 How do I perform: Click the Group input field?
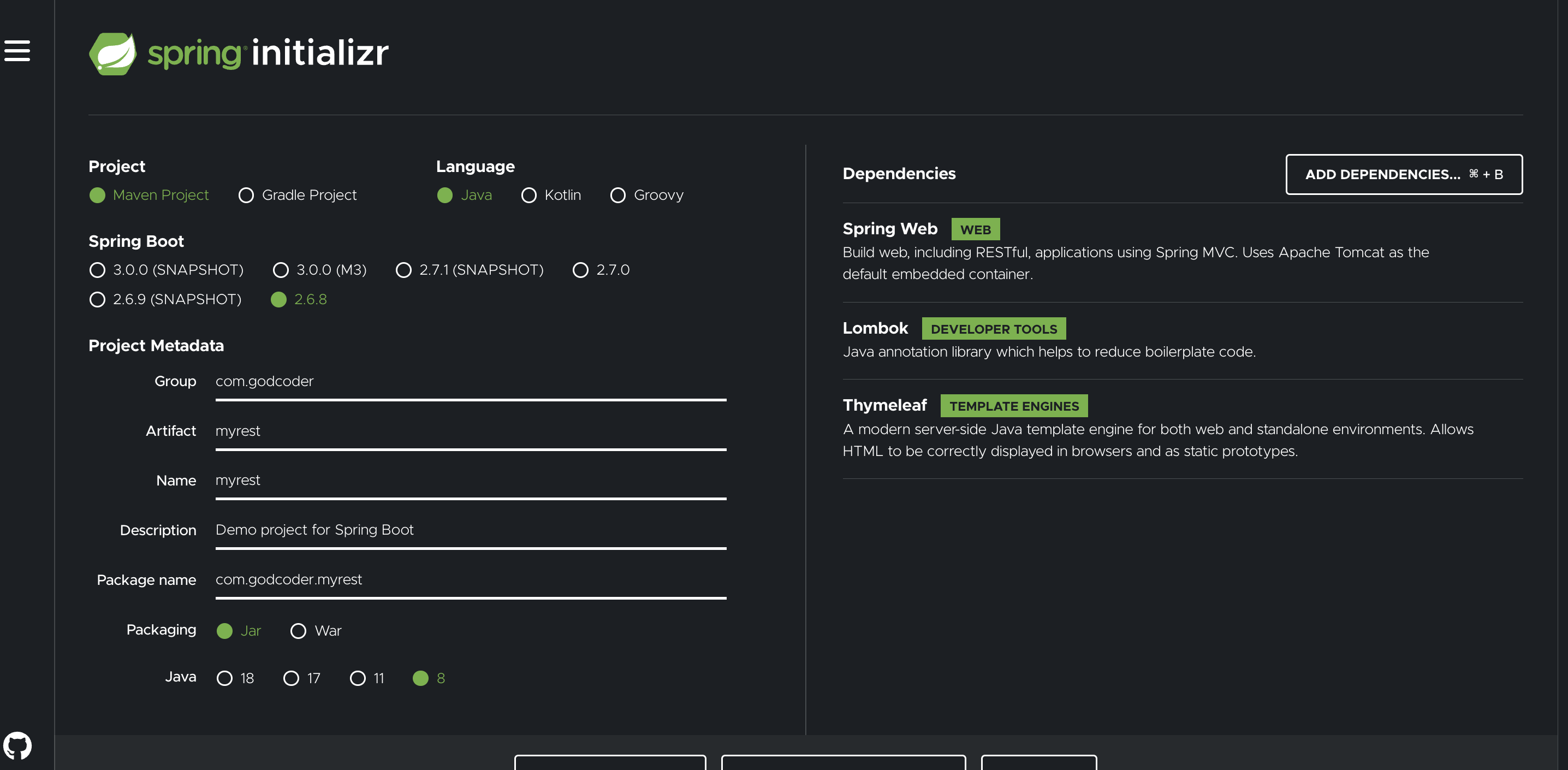pos(470,382)
